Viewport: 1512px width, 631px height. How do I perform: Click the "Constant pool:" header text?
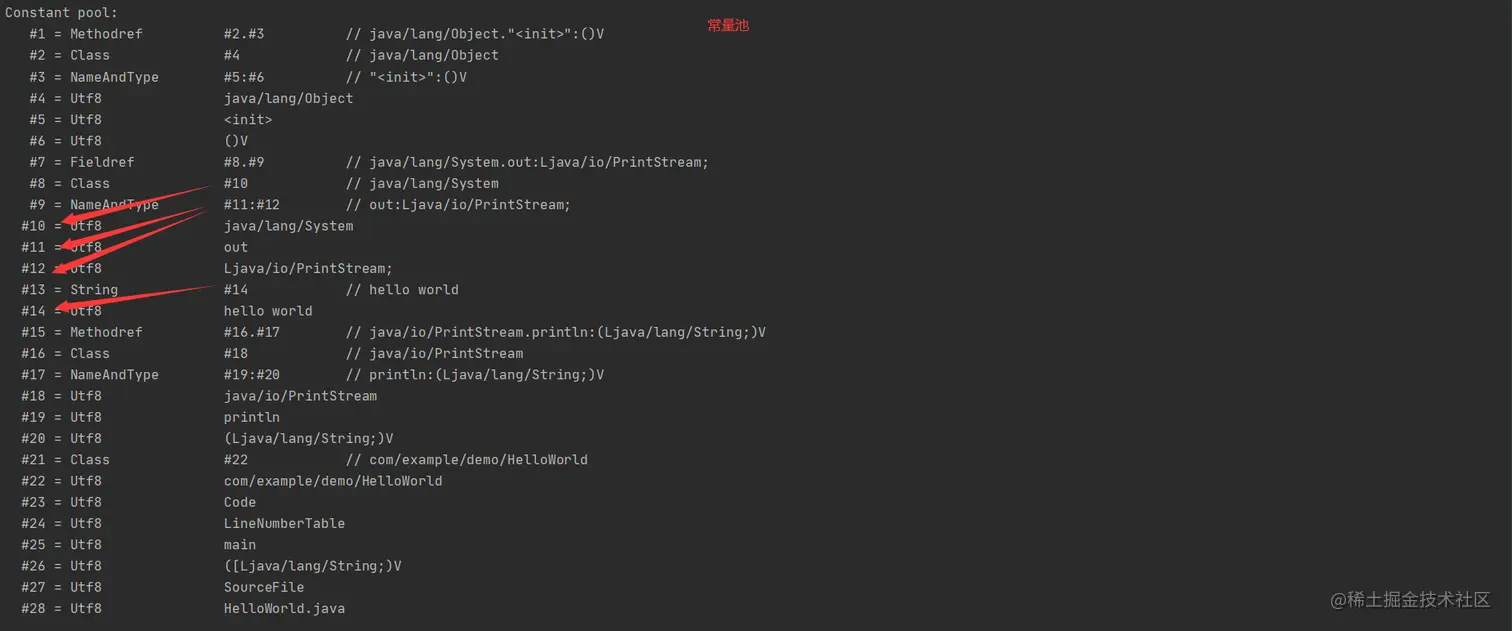61,13
